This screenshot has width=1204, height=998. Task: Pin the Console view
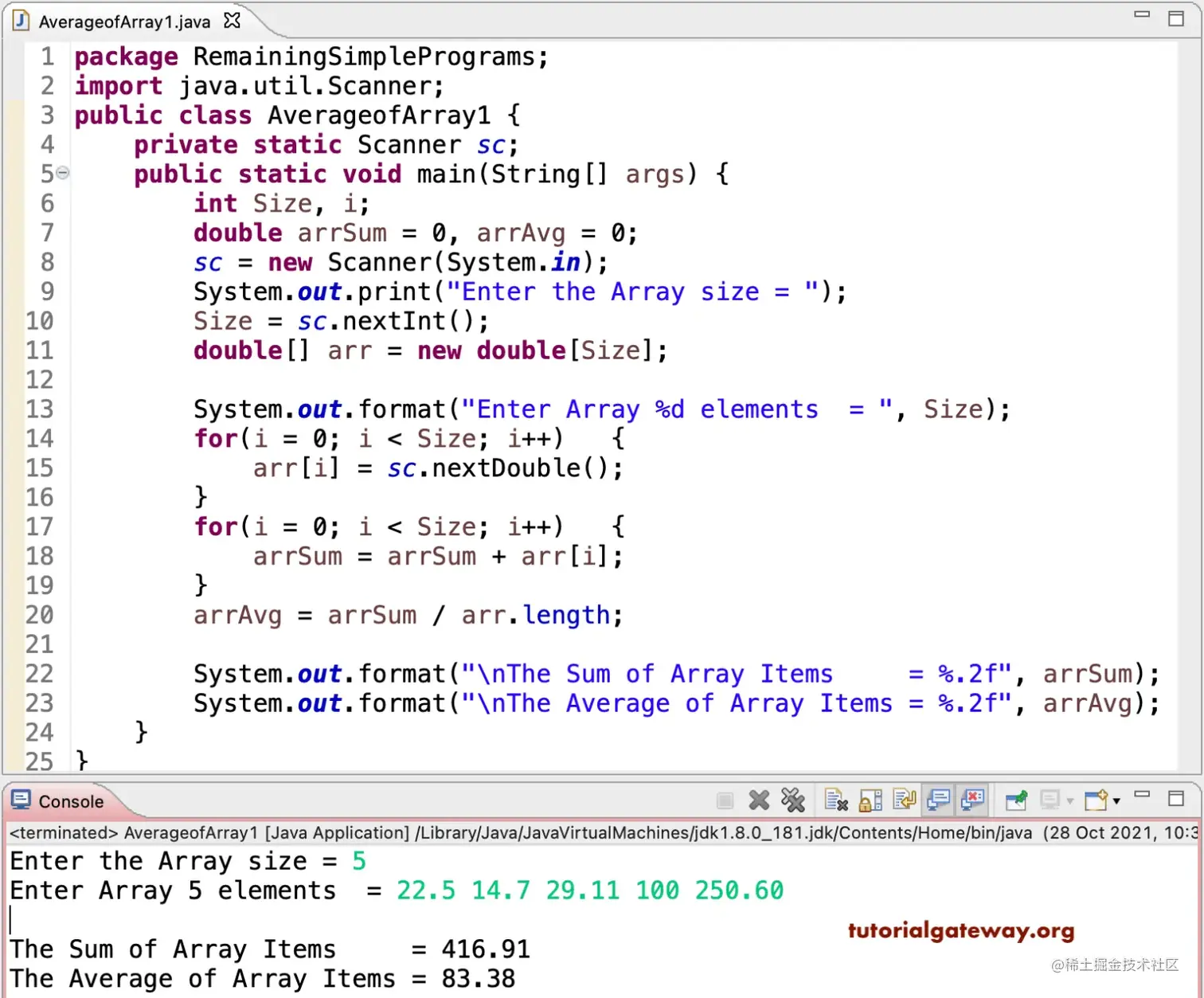click(1016, 800)
